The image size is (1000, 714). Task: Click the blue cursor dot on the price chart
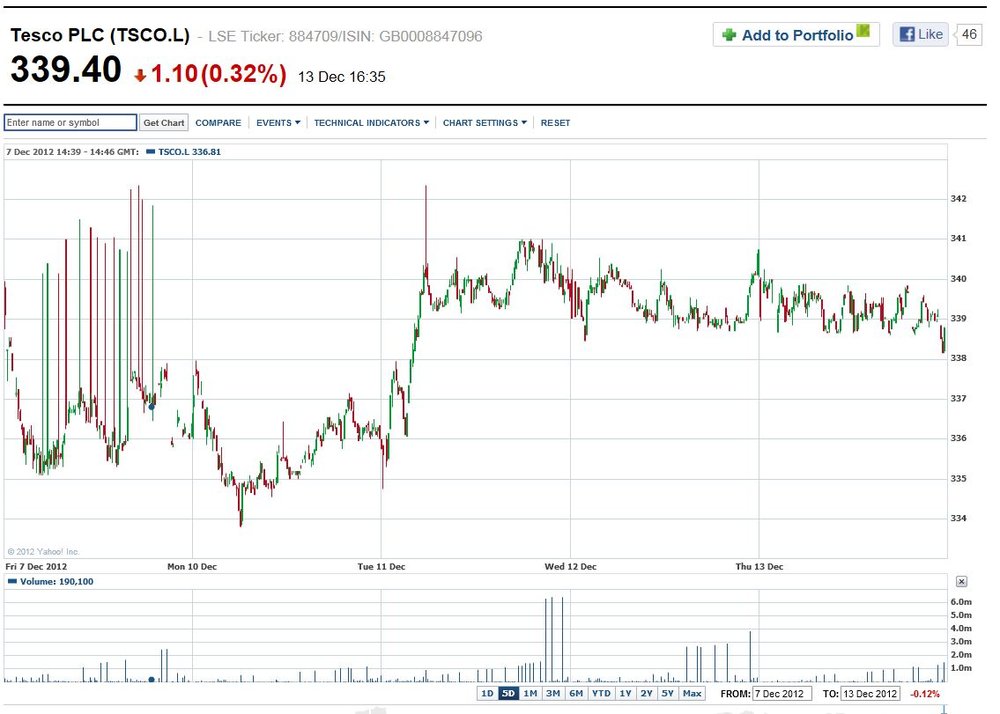[152, 407]
